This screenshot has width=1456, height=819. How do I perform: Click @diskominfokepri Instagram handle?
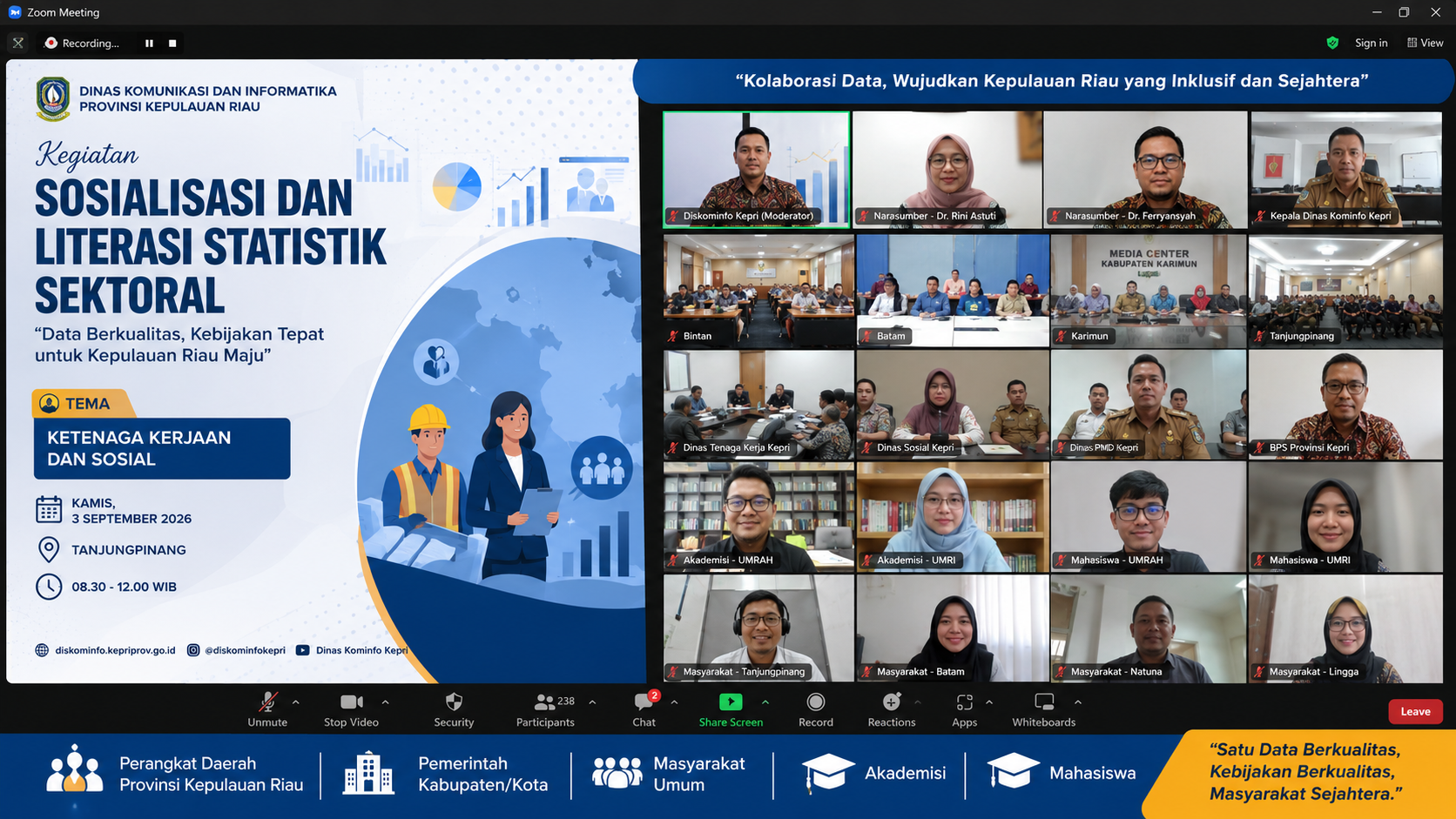click(x=245, y=650)
